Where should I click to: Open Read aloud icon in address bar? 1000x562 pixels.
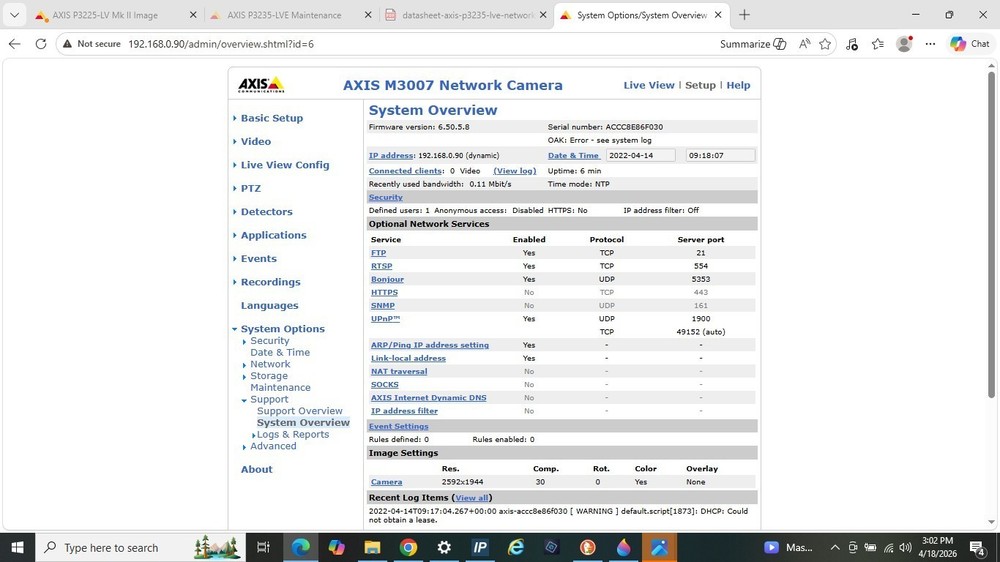point(804,44)
